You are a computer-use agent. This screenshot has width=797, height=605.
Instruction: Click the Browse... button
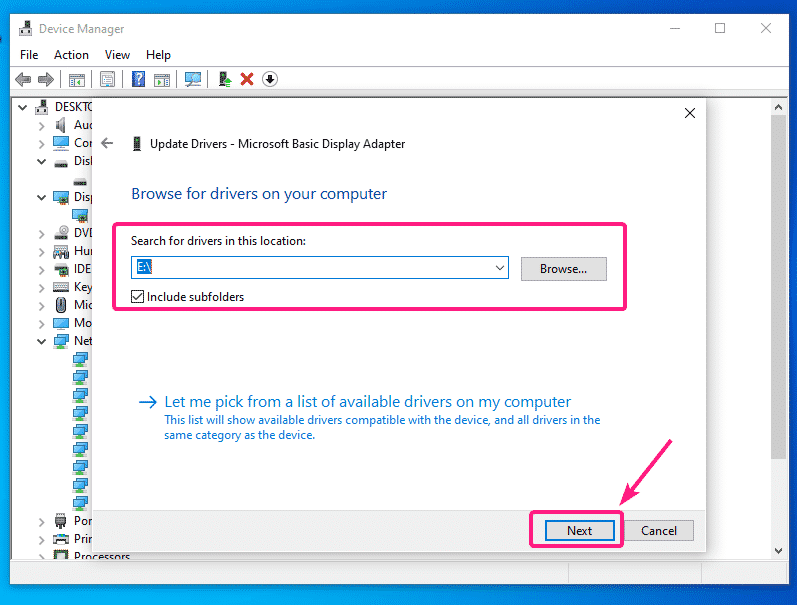click(x=563, y=268)
